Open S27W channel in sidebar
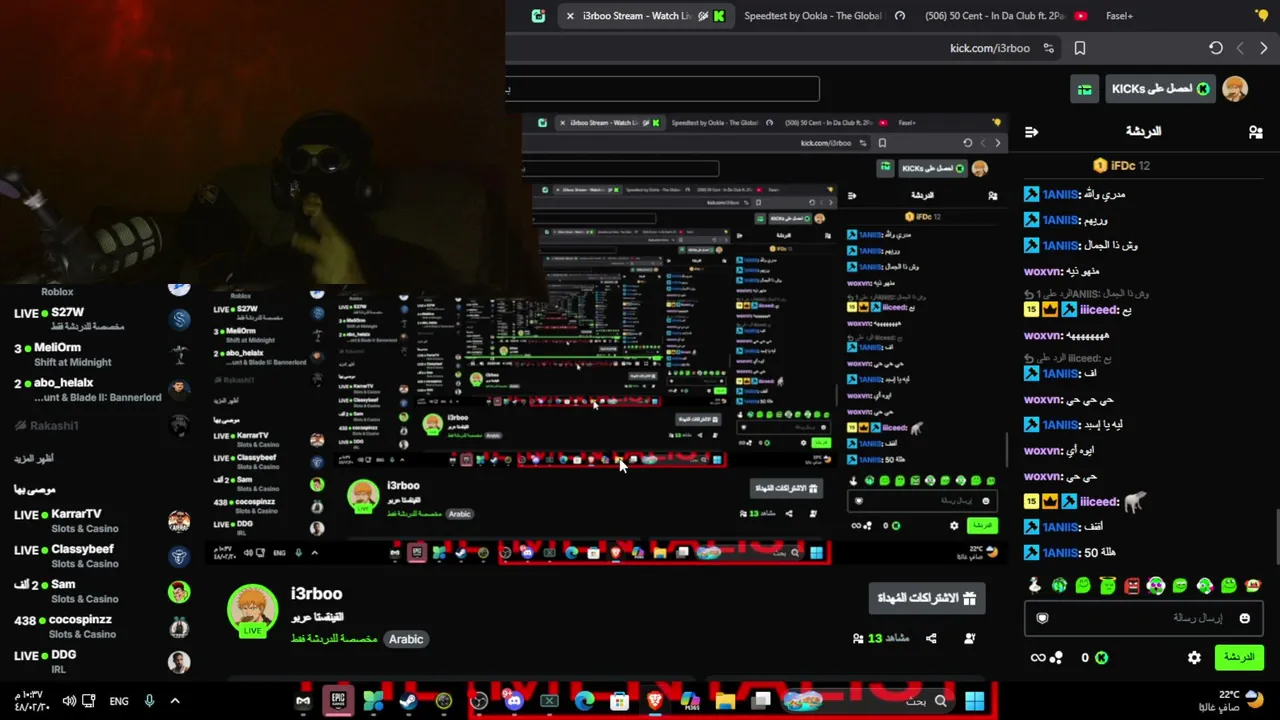Screen dimensions: 1280x720 tap(102, 319)
